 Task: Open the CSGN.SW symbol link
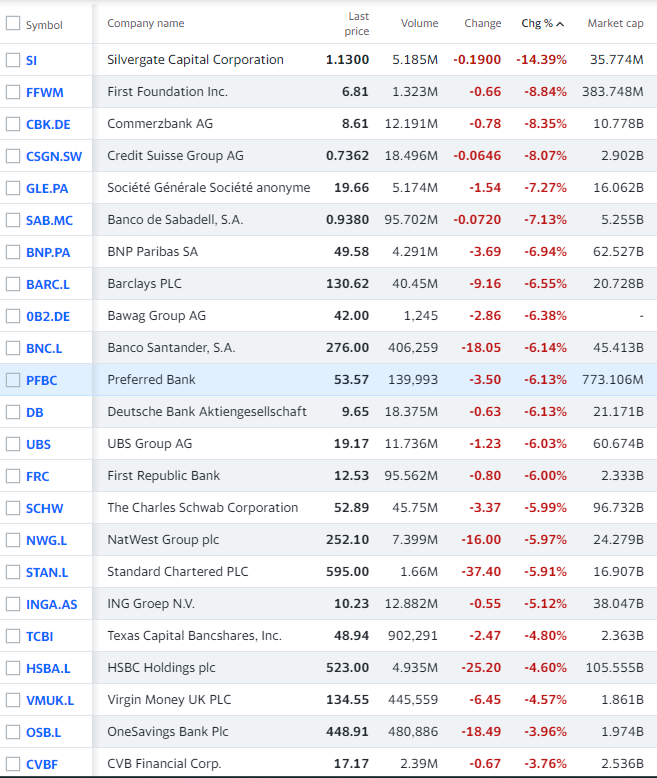pyautogui.click(x=54, y=156)
